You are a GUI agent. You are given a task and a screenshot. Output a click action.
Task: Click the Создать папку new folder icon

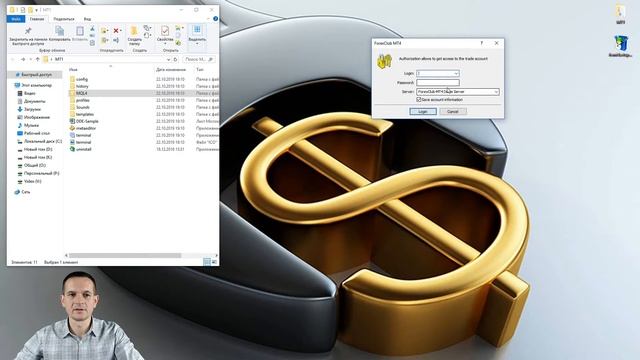[134, 31]
